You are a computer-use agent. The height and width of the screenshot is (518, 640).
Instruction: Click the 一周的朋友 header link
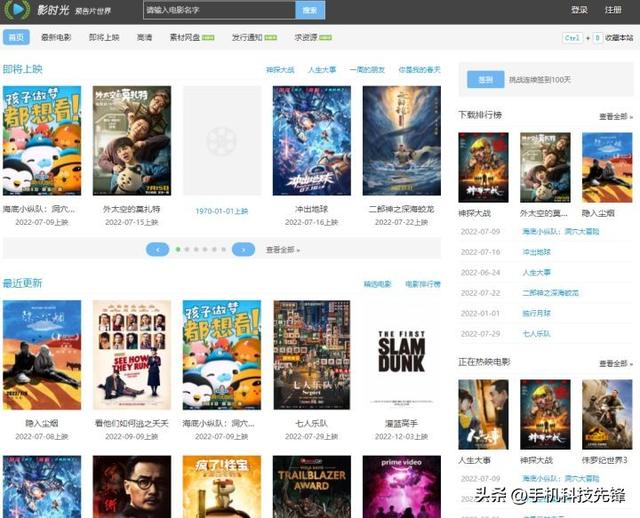[x=367, y=70]
